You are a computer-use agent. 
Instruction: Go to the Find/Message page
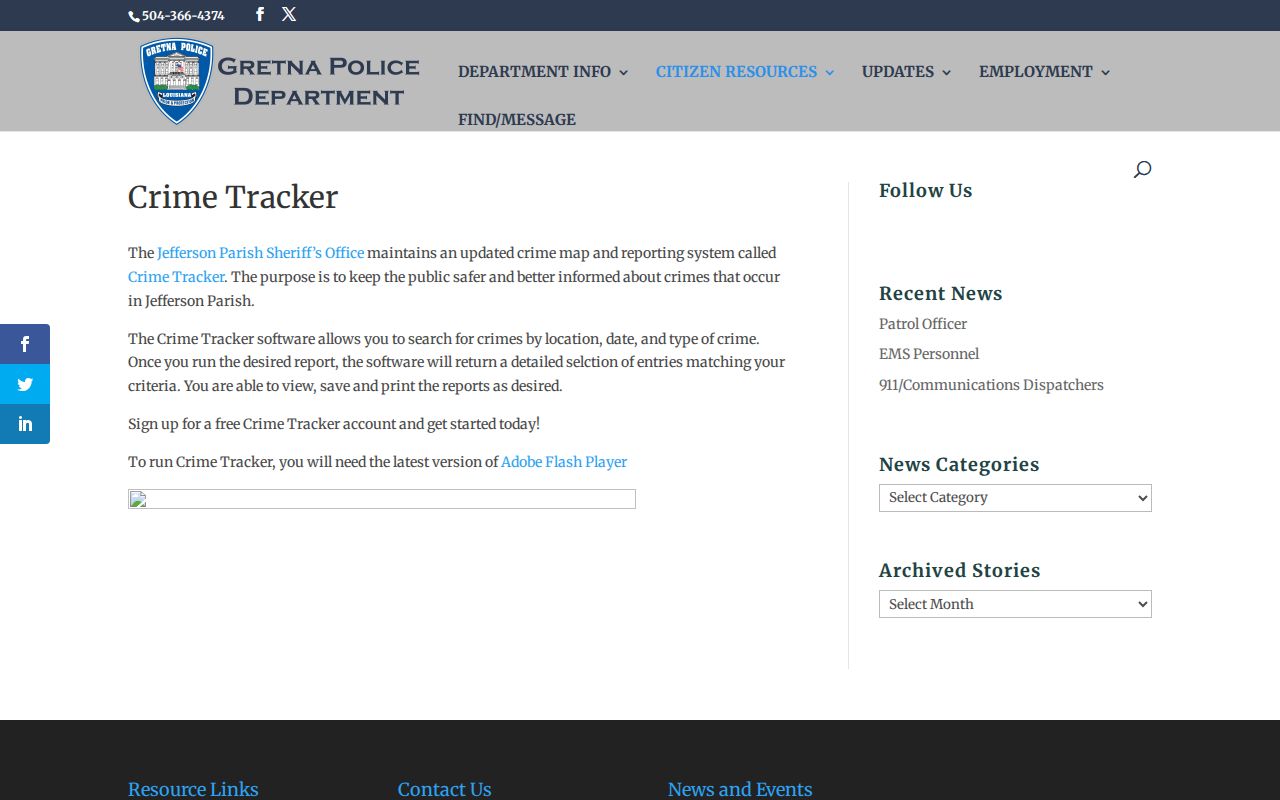(517, 120)
